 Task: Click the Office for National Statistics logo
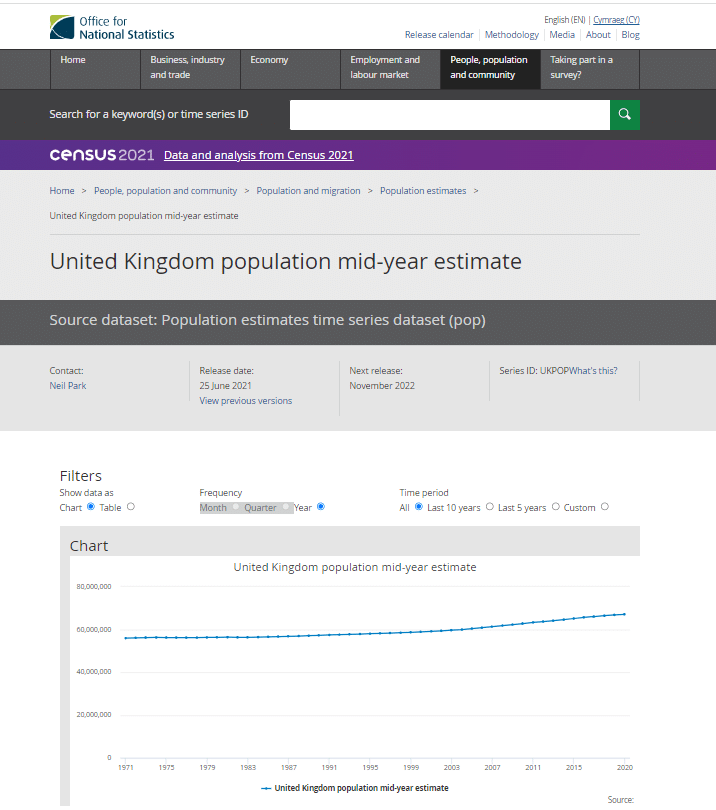pyautogui.click(x=96, y=27)
